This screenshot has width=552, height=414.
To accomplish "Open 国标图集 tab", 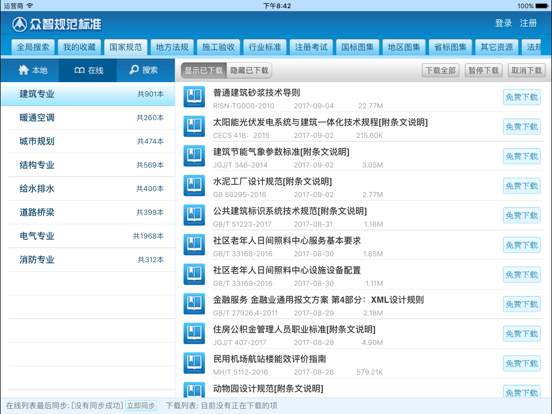I will (x=358, y=47).
